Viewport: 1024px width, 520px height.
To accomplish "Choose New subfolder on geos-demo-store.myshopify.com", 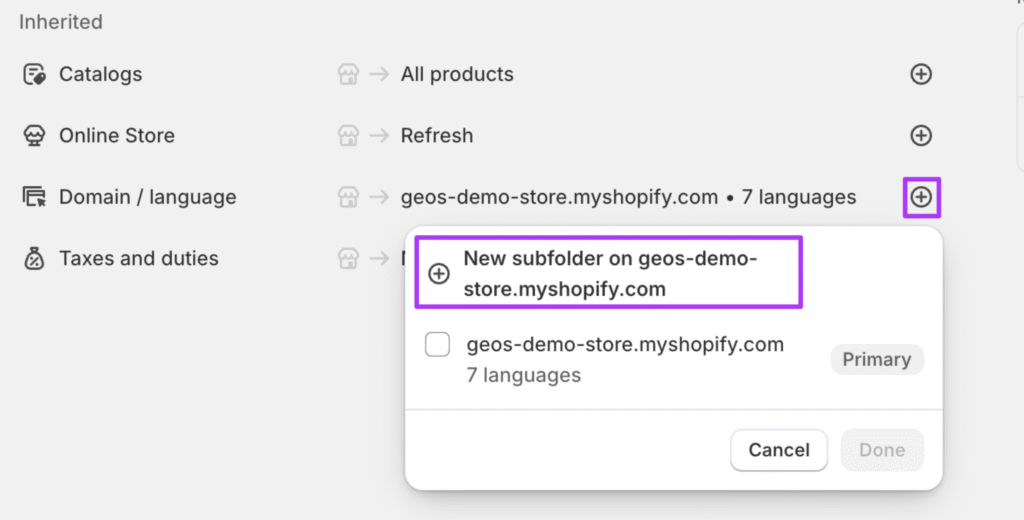I will tap(609, 273).
